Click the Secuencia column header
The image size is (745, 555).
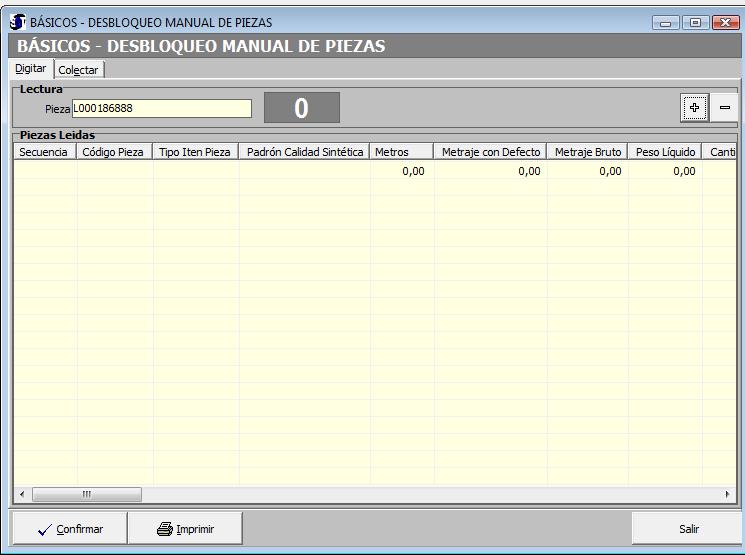(44, 152)
